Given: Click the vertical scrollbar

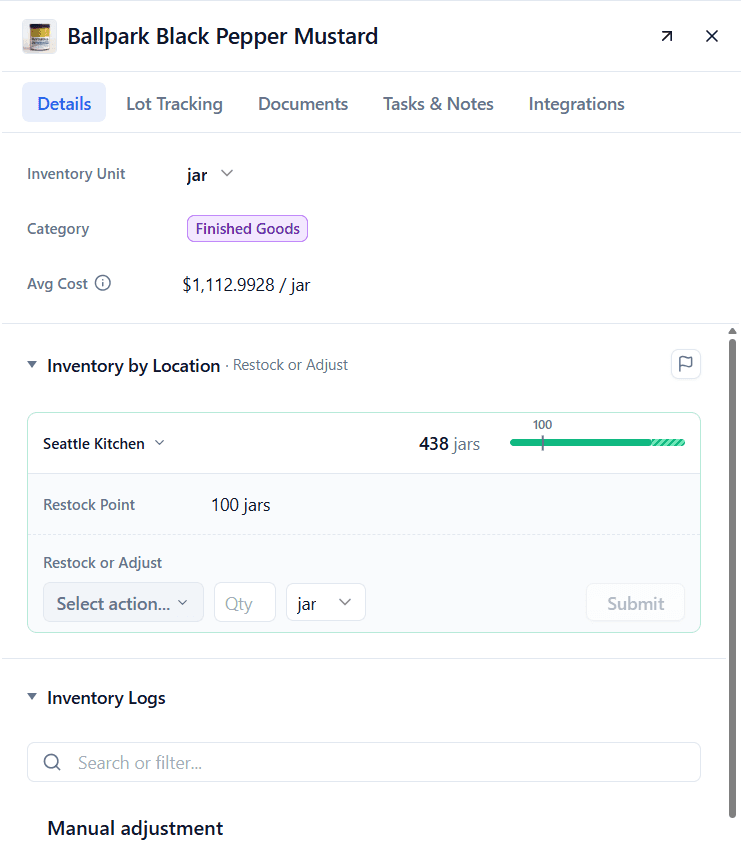Looking at the screenshot, I should 732,578.
